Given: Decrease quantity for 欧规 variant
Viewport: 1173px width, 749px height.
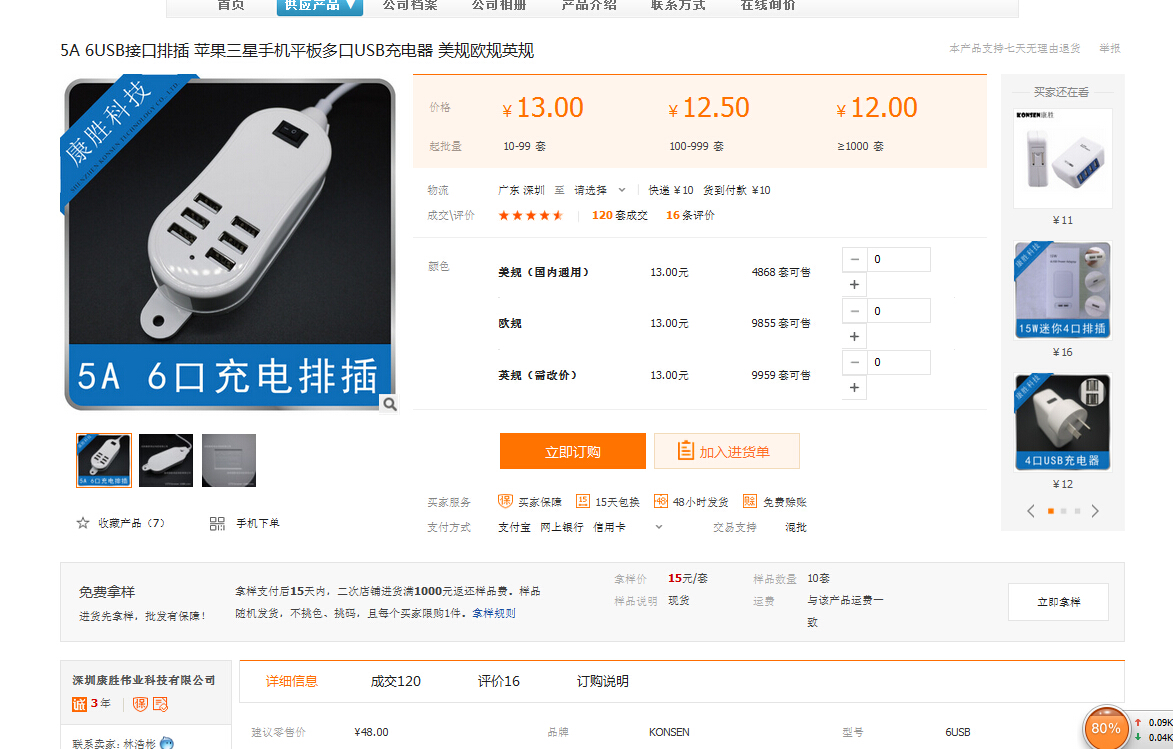Looking at the screenshot, I should [x=854, y=311].
